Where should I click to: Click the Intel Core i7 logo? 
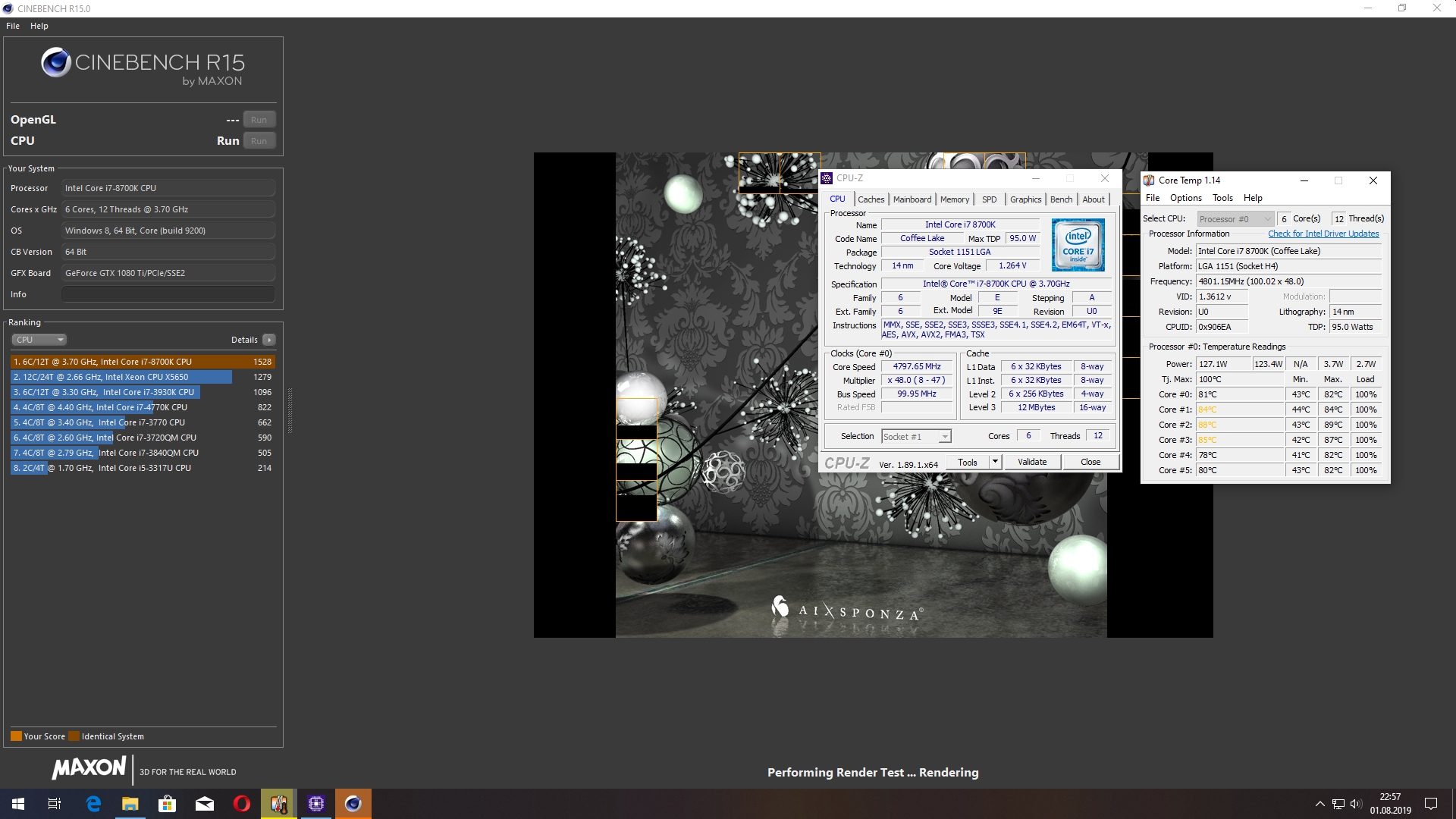point(1078,245)
